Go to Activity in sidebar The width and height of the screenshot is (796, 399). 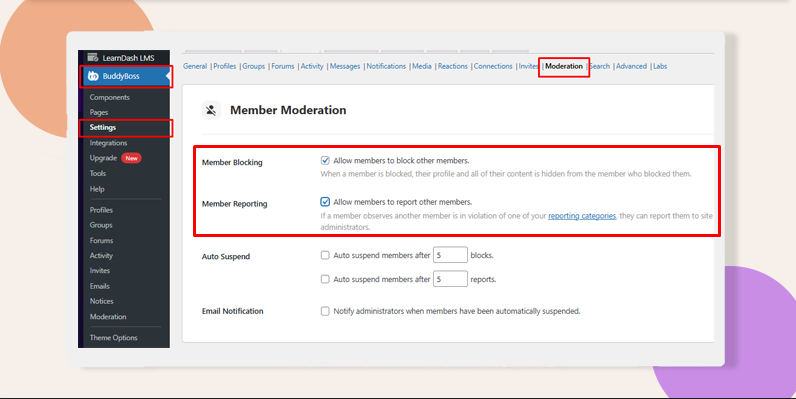[101, 255]
